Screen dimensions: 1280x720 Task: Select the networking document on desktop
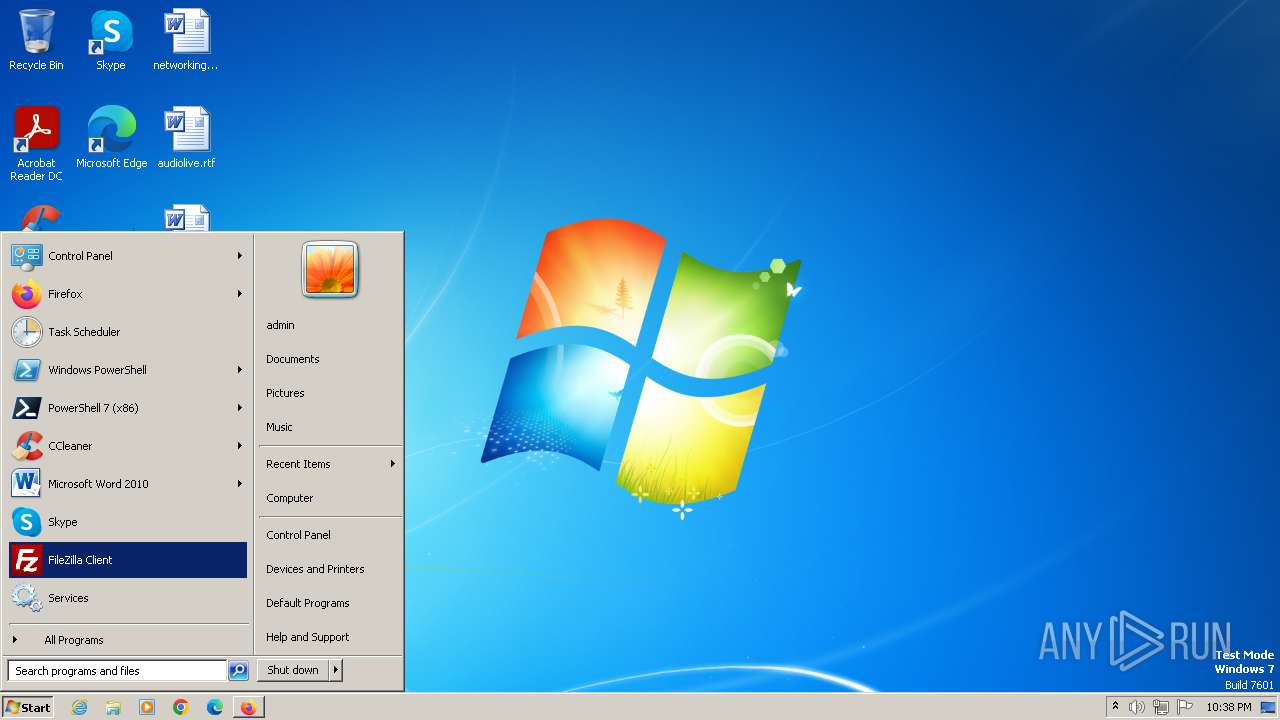(x=186, y=40)
